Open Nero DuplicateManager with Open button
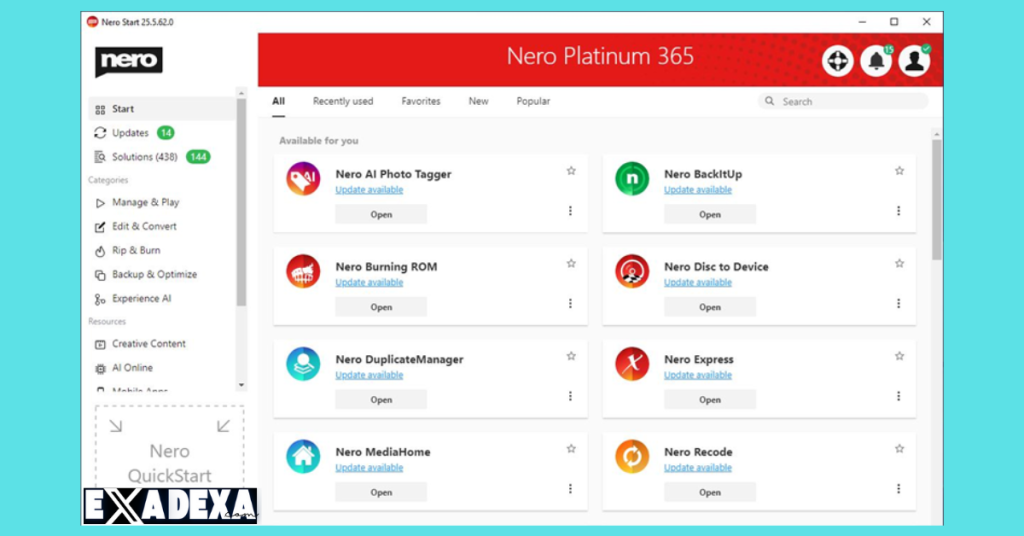Image resolution: width=1024 pixels, height=536 pixels. tap(381, 400)
